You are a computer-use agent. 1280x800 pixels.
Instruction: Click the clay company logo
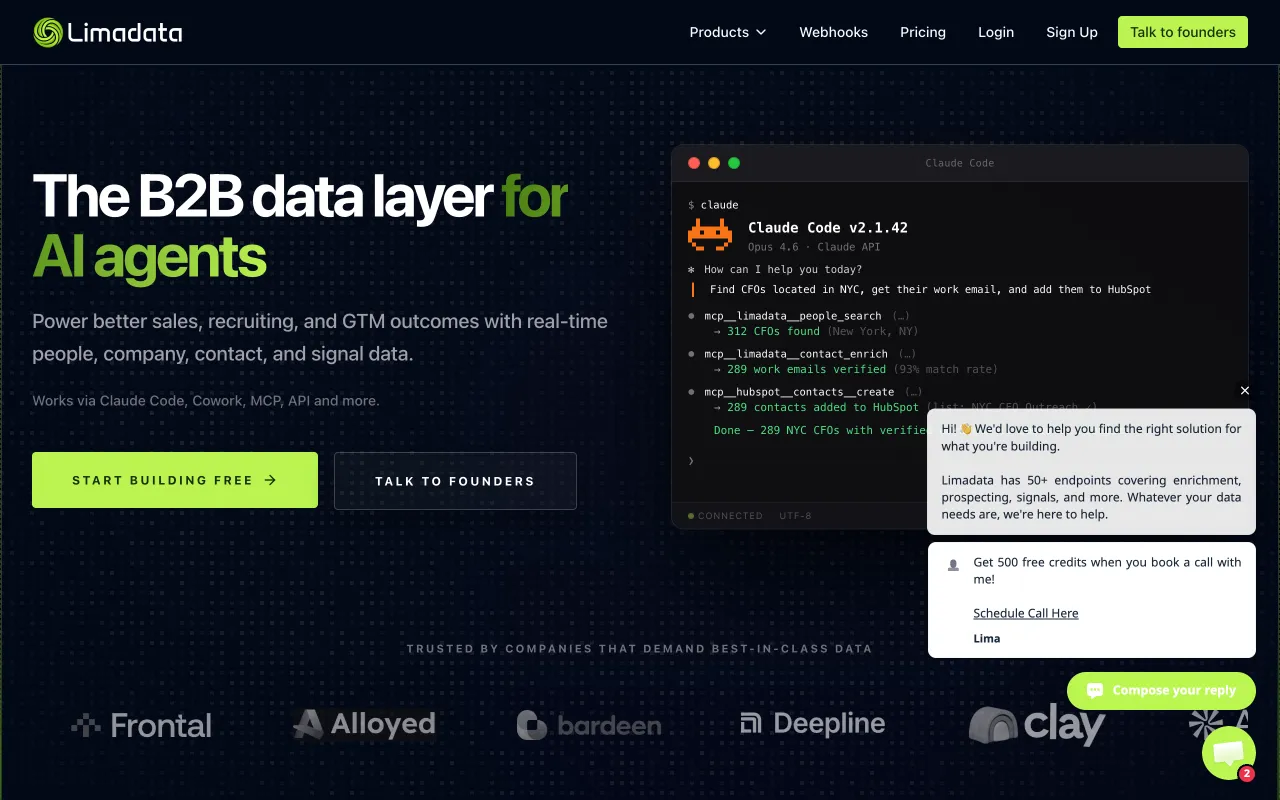(x=1037, y=725)
